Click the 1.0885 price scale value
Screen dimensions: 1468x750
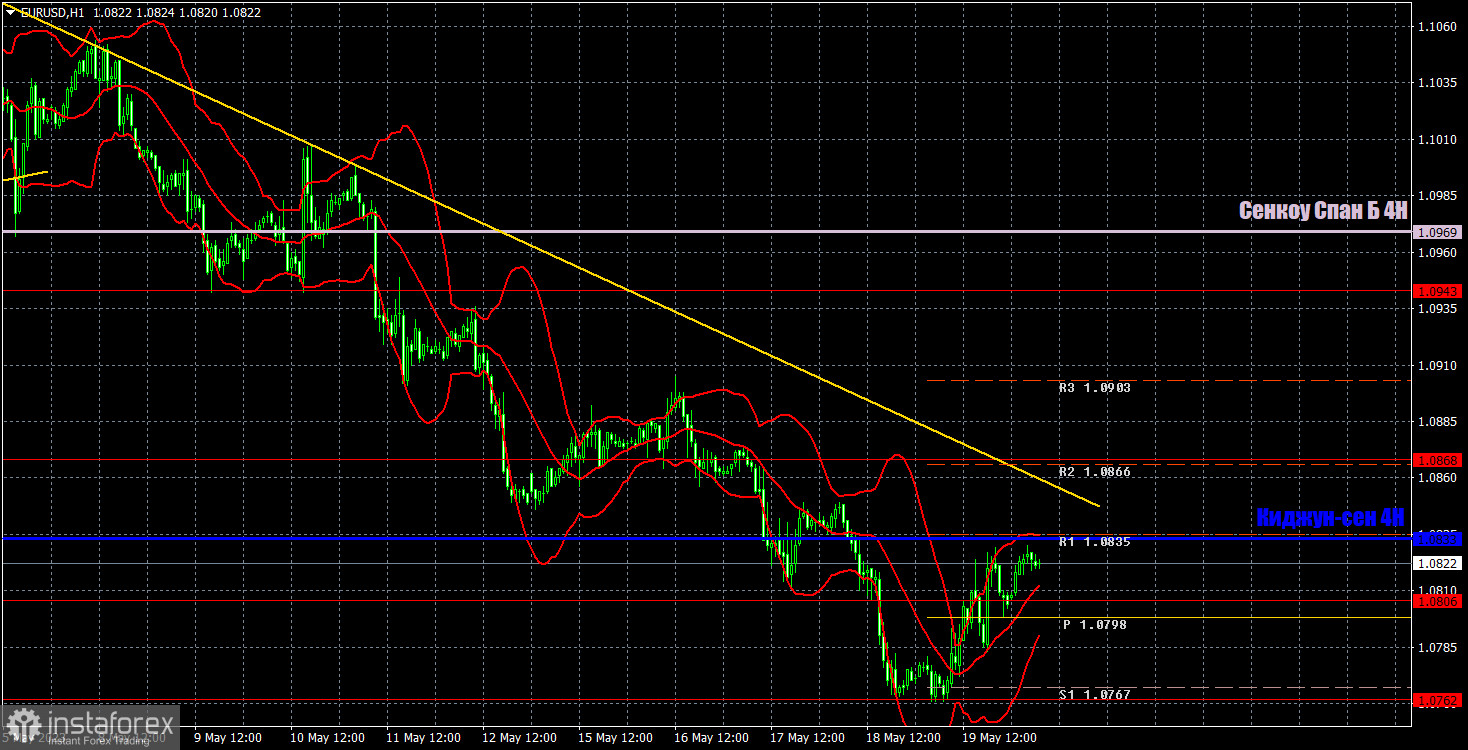click(x=1437, y=422)
